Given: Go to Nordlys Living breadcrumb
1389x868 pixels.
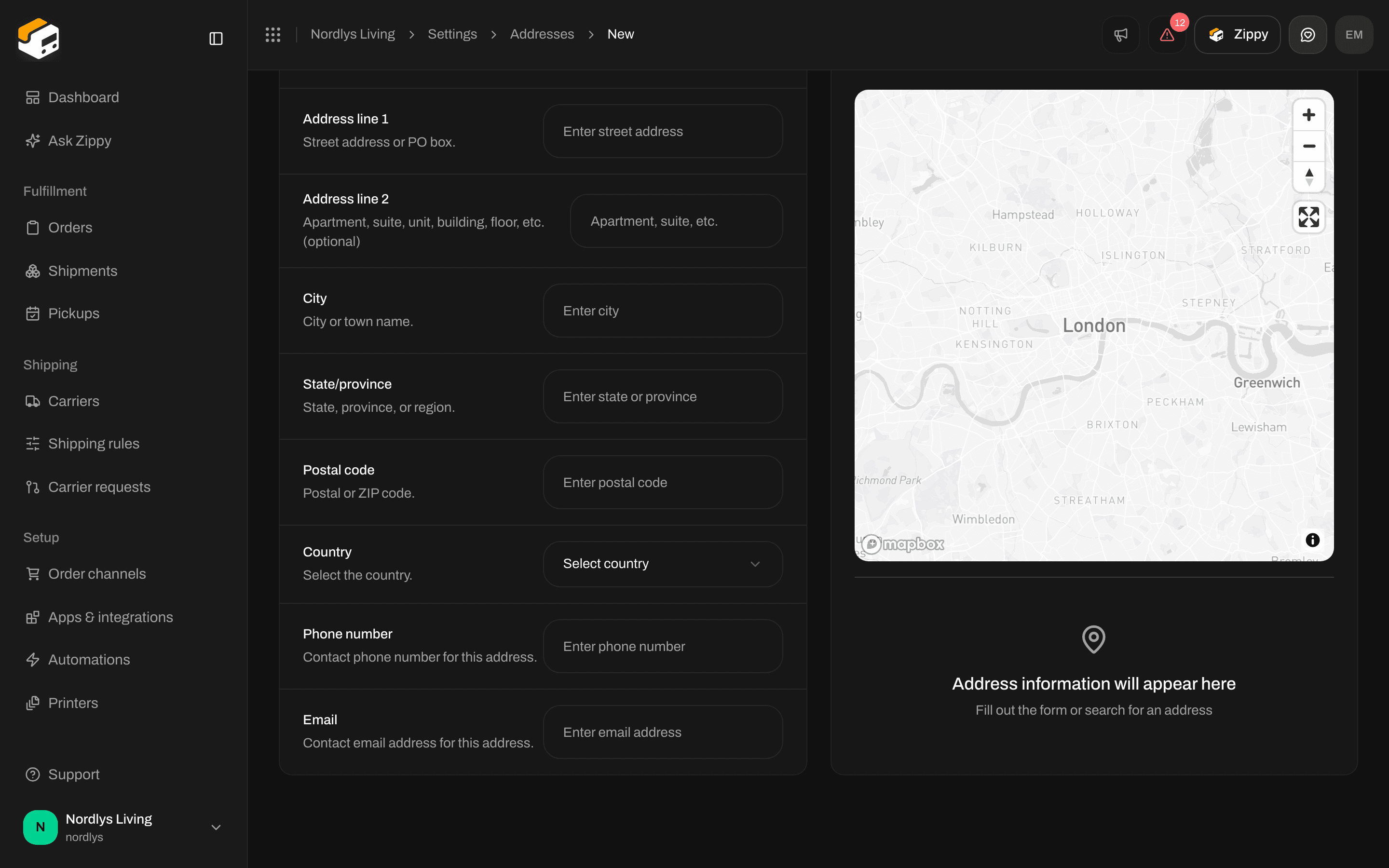Looking at the screenshot, I should click(x=353, y=34).
